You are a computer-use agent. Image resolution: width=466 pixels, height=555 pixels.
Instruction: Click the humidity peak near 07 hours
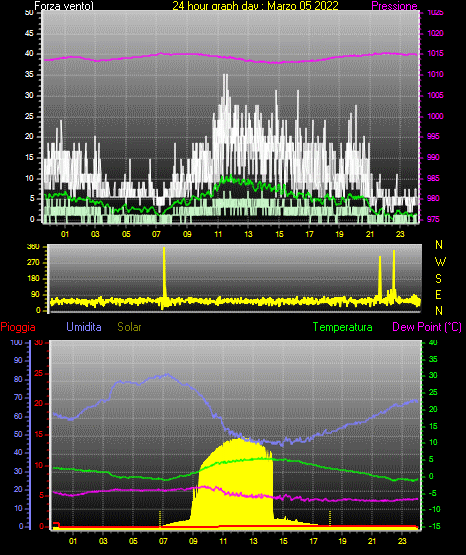[167, 374]
